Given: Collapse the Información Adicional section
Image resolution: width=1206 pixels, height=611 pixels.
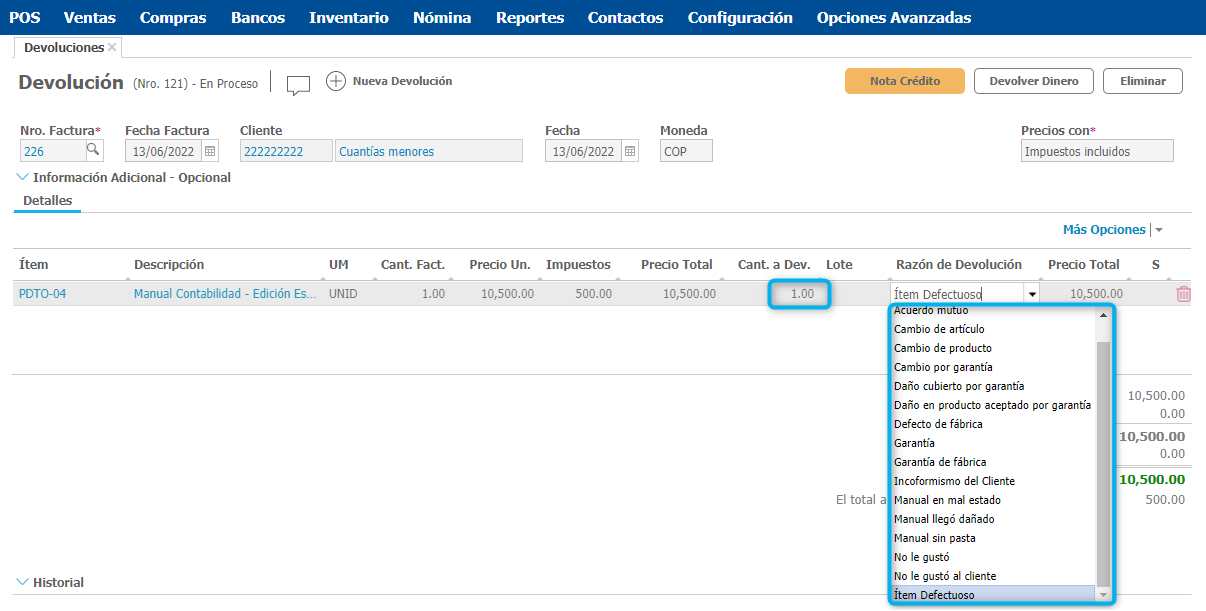Looking at the screenshot, I should (23, 177).
